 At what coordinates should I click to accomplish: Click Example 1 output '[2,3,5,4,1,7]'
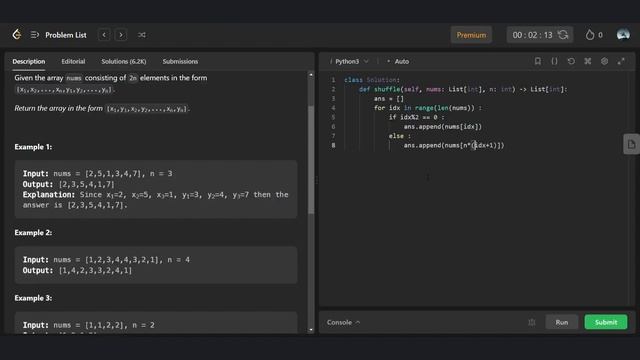click(87, 184)
